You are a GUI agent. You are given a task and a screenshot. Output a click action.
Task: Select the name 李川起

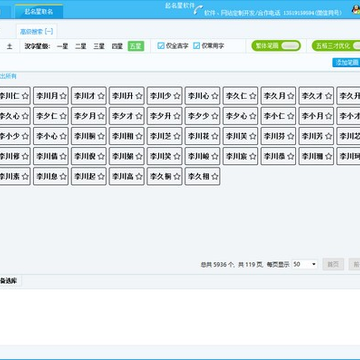[x=89, y=176]
